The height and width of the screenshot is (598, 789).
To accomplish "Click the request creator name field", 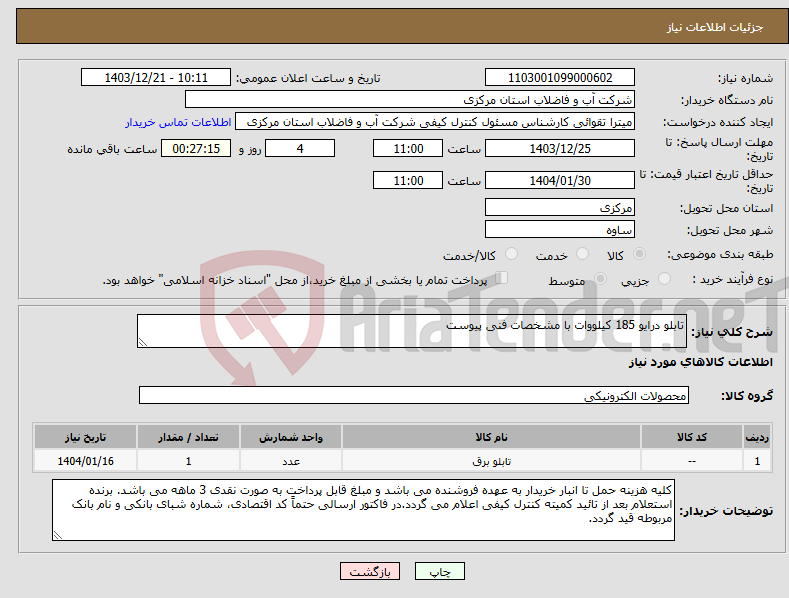I will [x=435, y=122].
